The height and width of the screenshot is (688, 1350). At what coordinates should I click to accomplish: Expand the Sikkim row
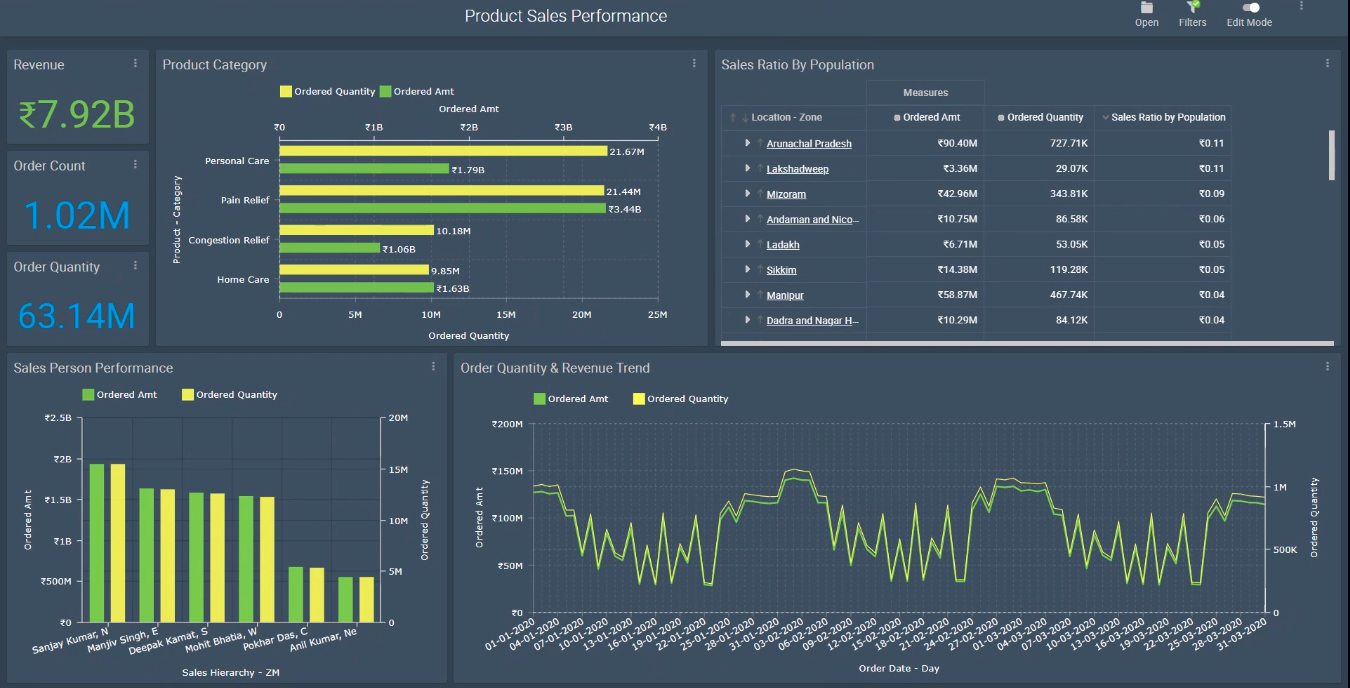coord(747,270)
